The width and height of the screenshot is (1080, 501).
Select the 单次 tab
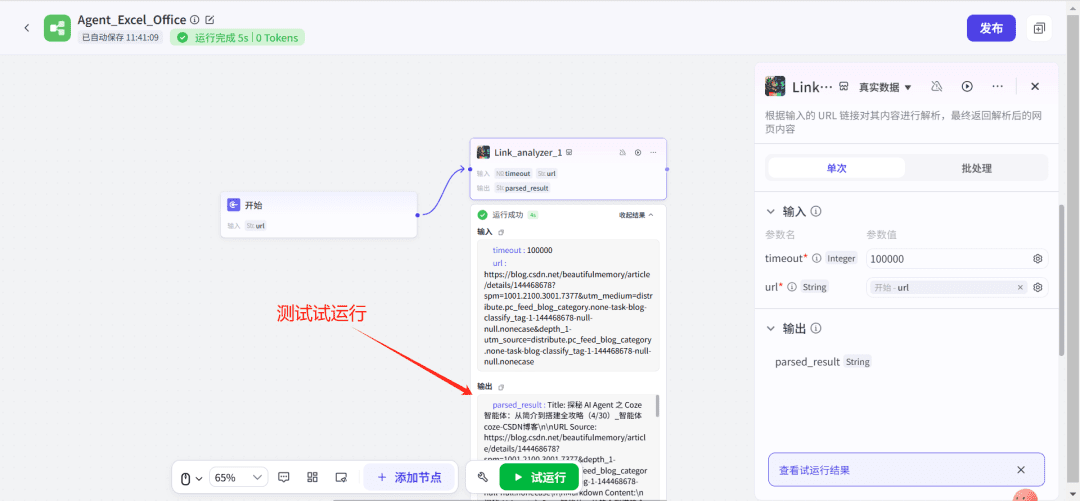tap(836, 168)
